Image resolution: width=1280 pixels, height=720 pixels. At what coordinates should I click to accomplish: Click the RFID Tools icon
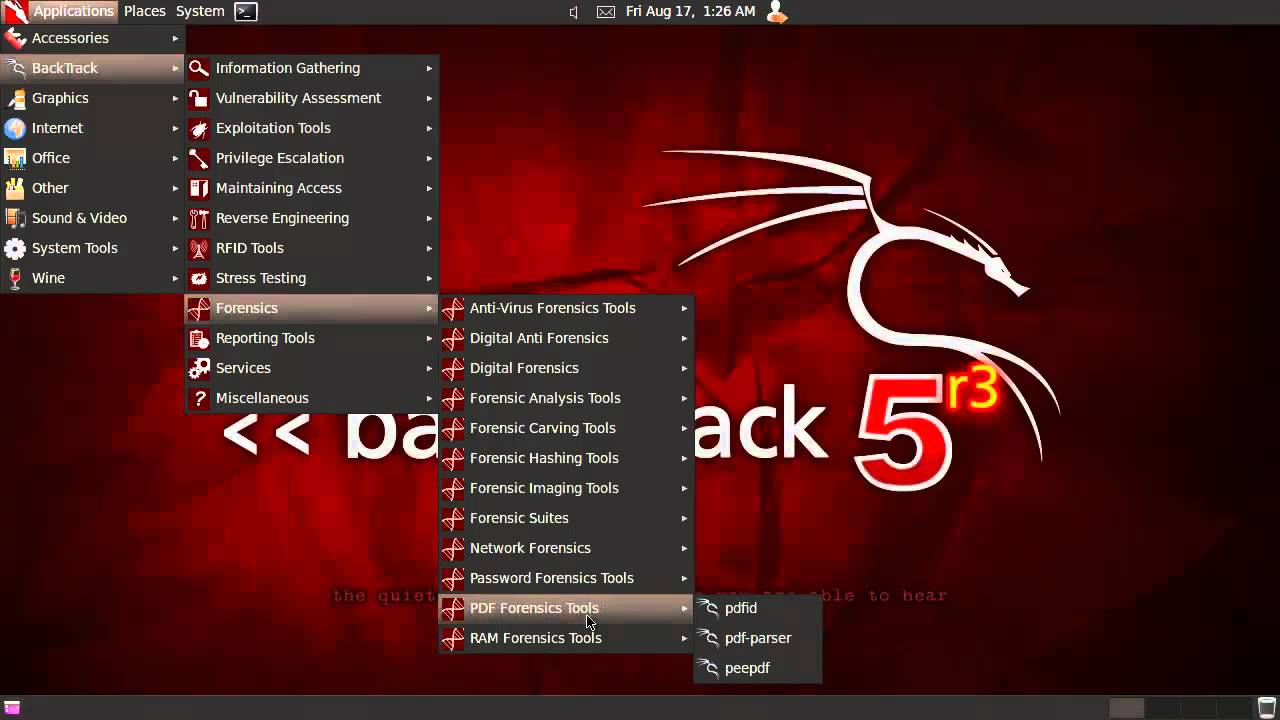[199, 248]
